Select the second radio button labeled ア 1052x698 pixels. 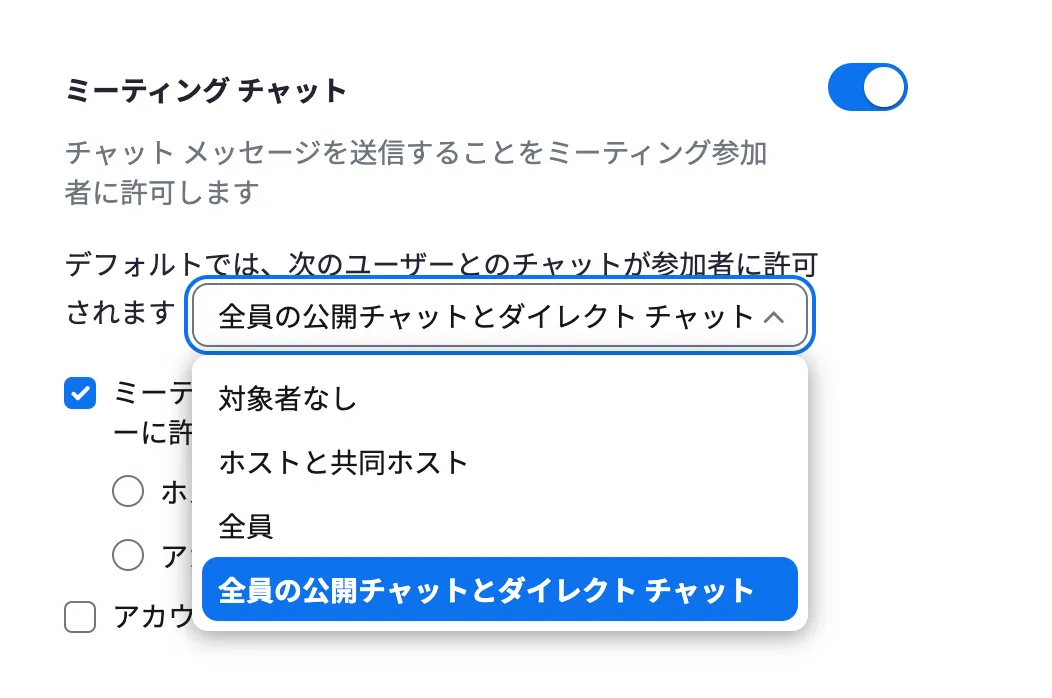128,554
